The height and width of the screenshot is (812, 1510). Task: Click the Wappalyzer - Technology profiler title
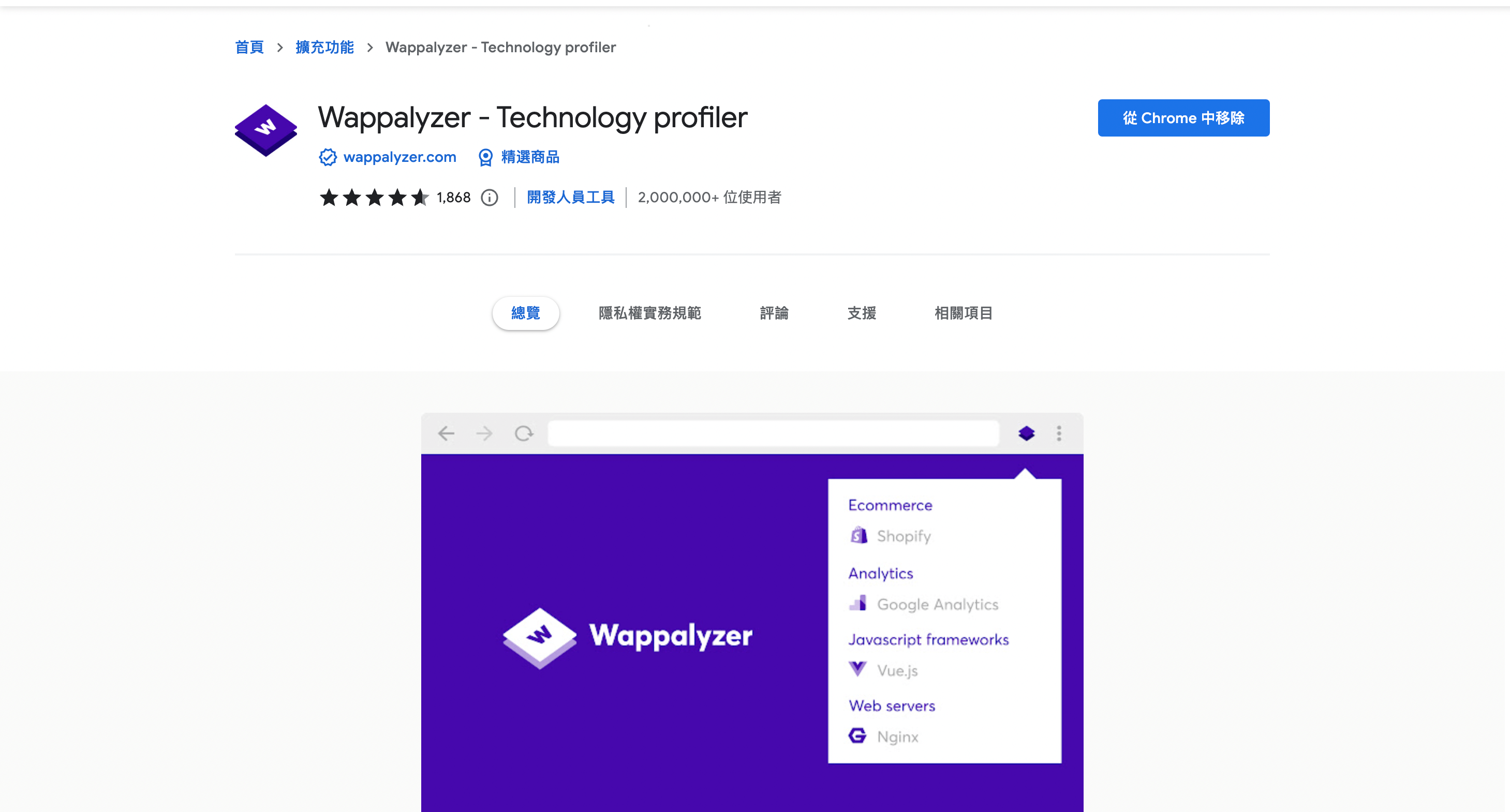tap(532, 118)
